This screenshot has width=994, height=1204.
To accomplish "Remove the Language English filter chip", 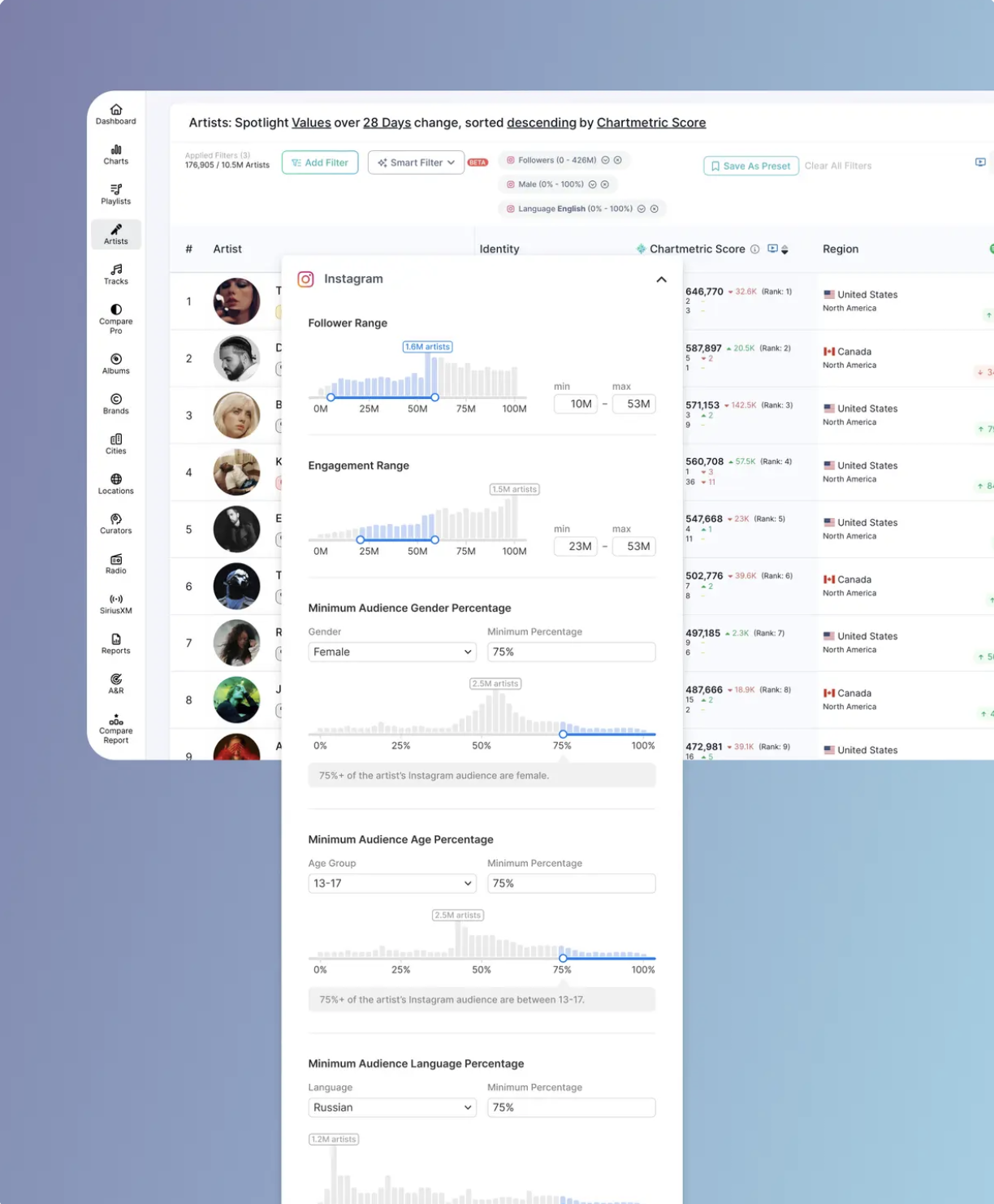I will 655,209.
